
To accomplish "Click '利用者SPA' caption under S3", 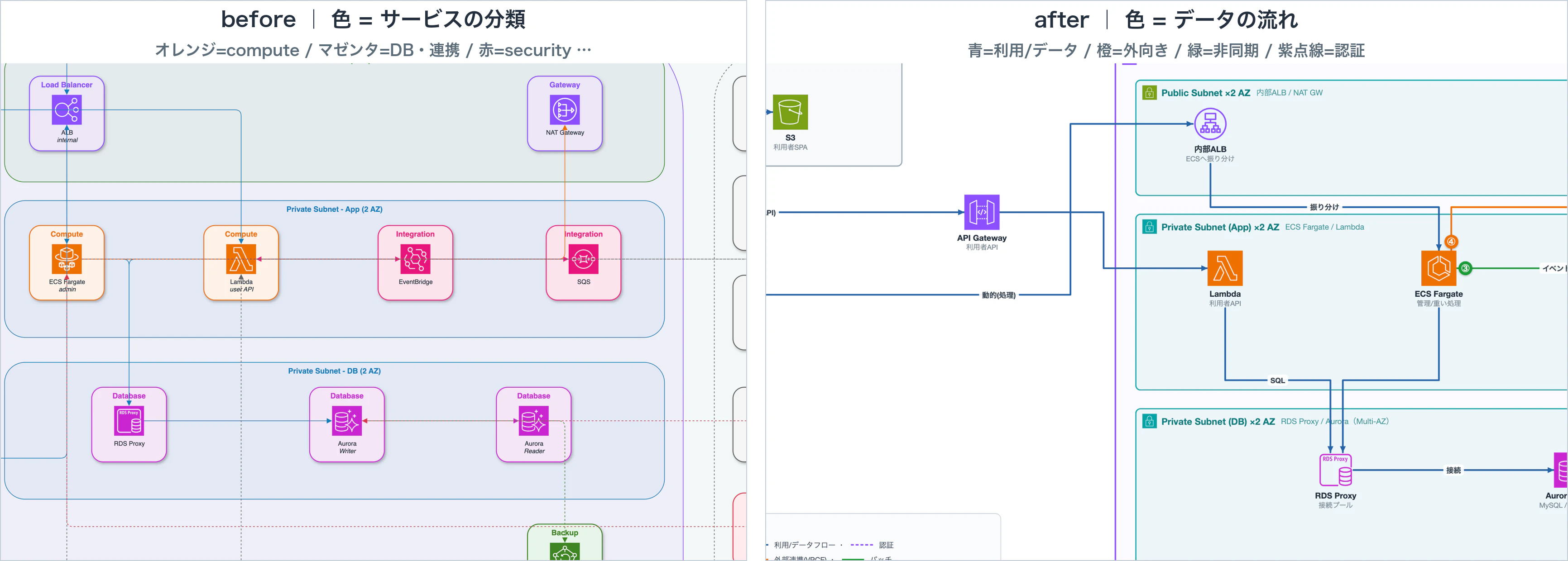I will [x=790, y=147].
